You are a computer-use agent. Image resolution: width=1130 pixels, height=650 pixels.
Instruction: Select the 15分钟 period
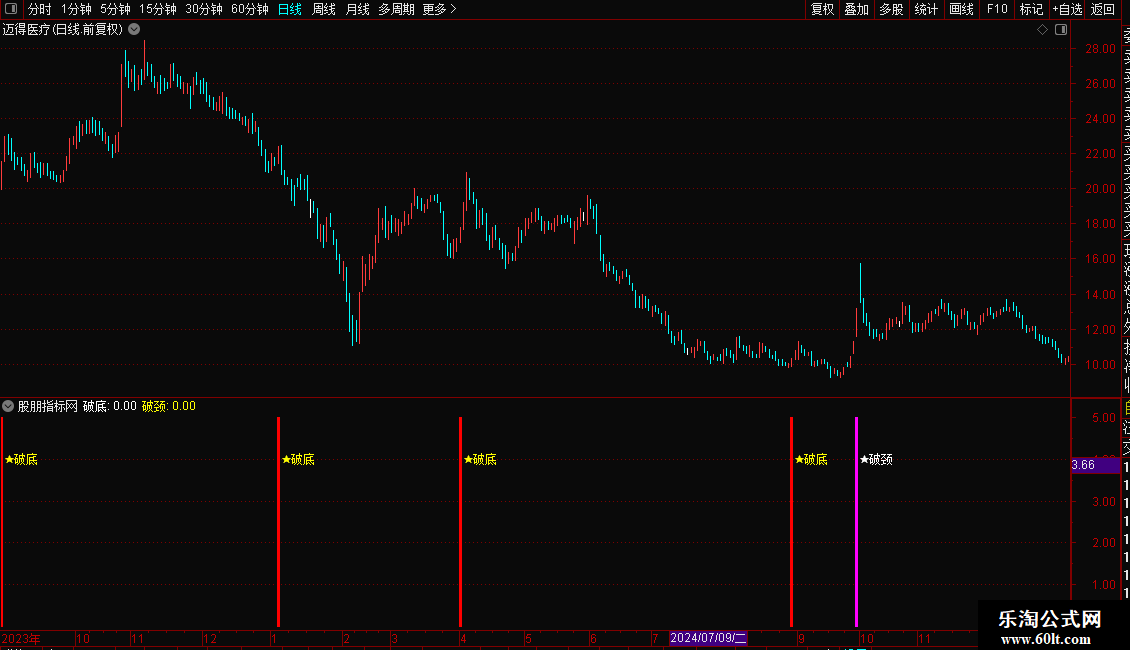tap(158, 9)
